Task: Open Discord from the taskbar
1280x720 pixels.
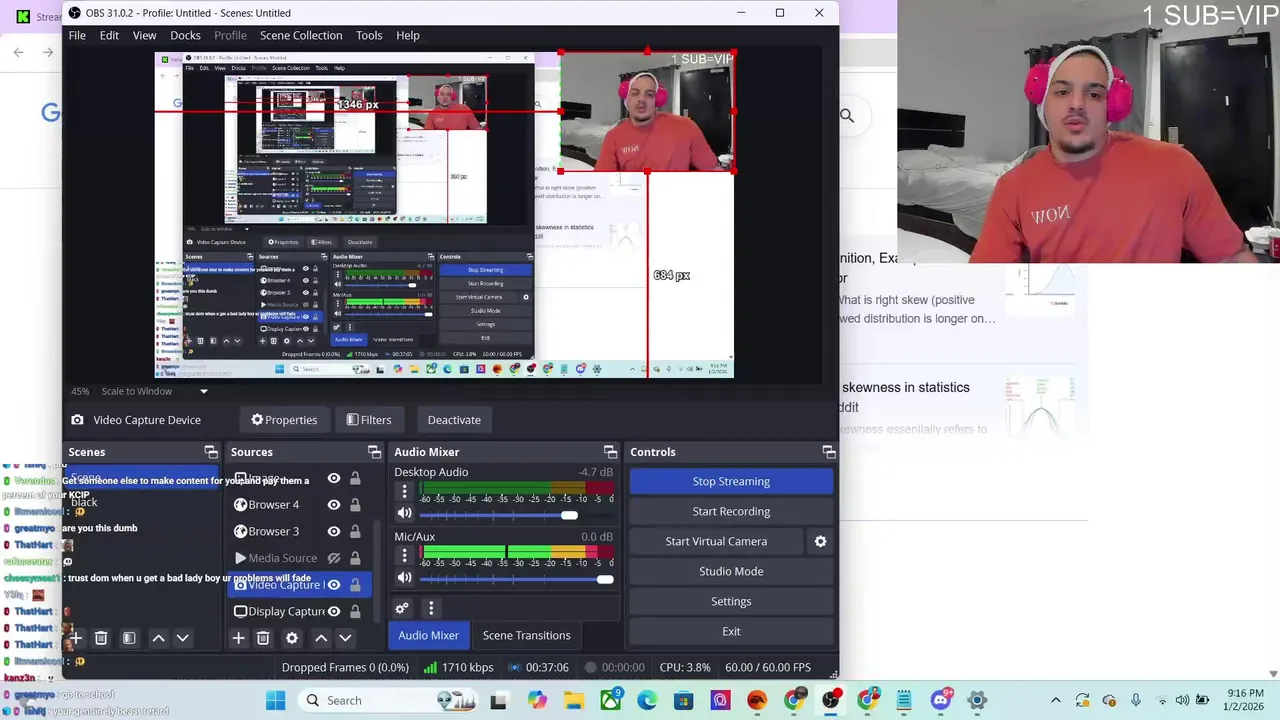Action: [x=940, y=700]
